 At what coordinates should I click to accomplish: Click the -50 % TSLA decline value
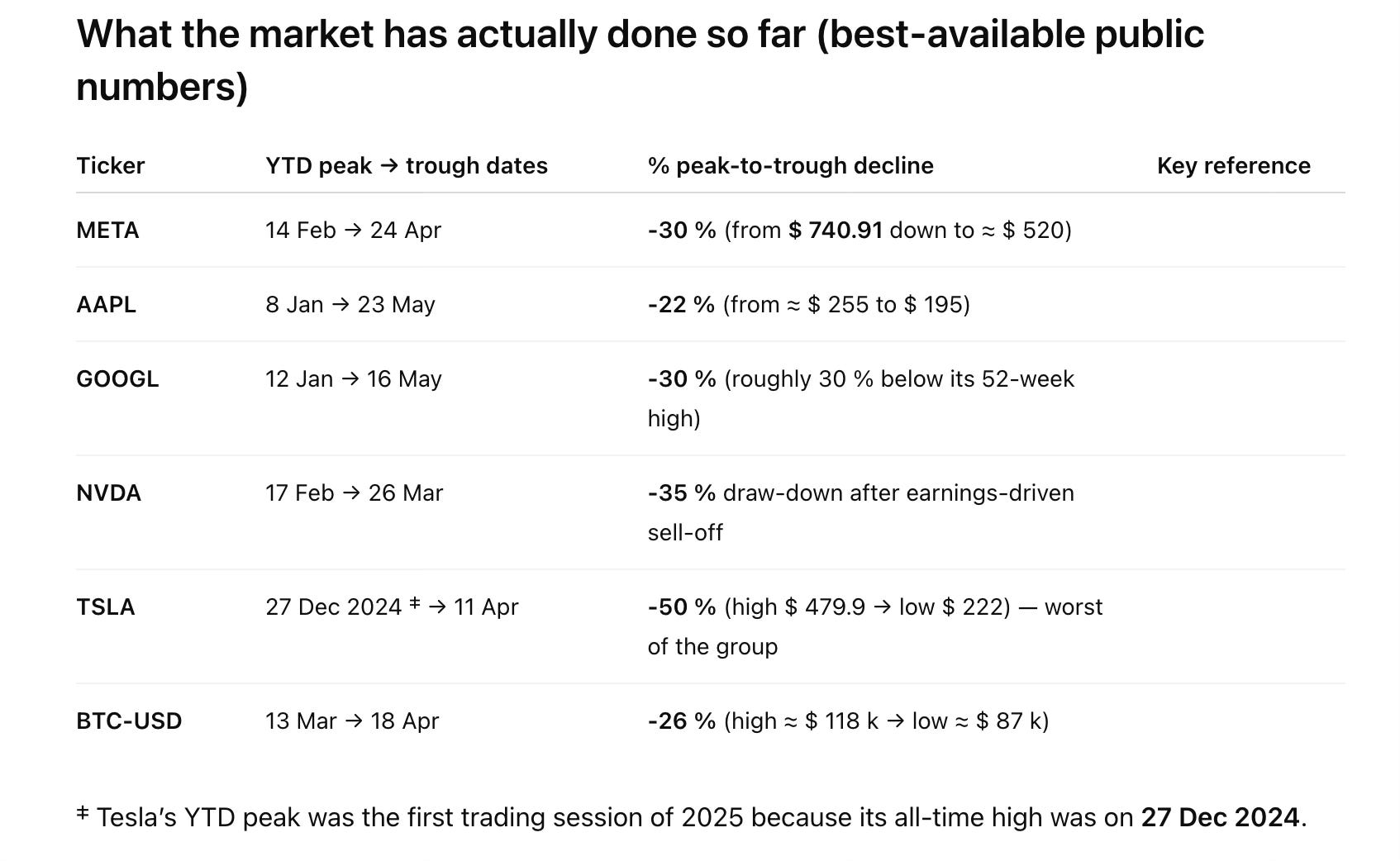coord(682,607)
